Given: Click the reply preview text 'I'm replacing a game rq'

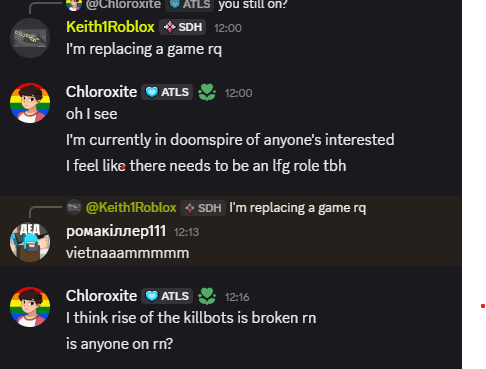Looking at the screenshot, I should pos(298,208).
